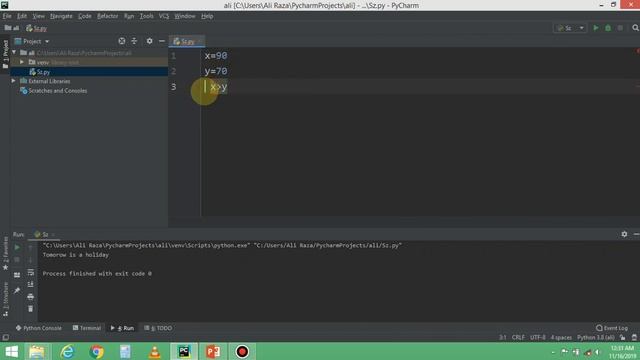Select the venv folder row
The image size is (640, 360).
pos(89,62)
